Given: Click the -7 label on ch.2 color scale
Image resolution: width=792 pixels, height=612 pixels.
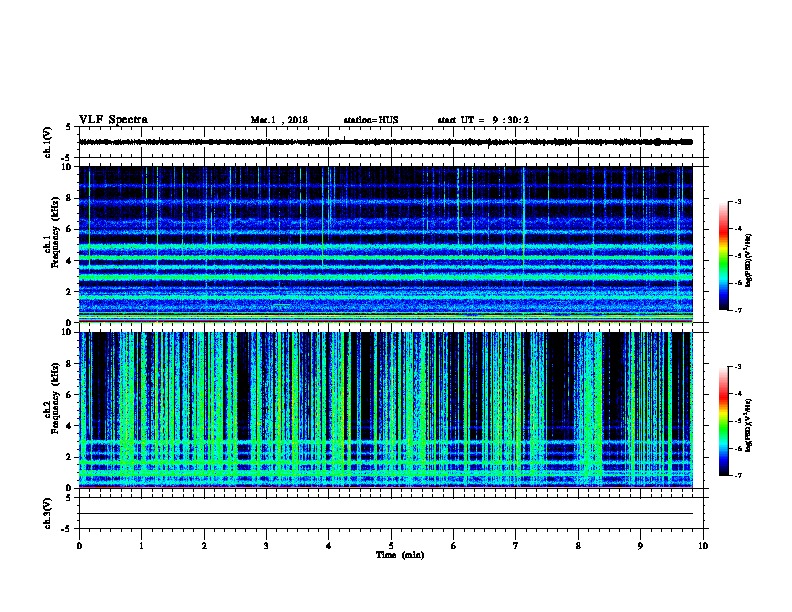Looking at the screenshot, I should (x=737, y=475).
